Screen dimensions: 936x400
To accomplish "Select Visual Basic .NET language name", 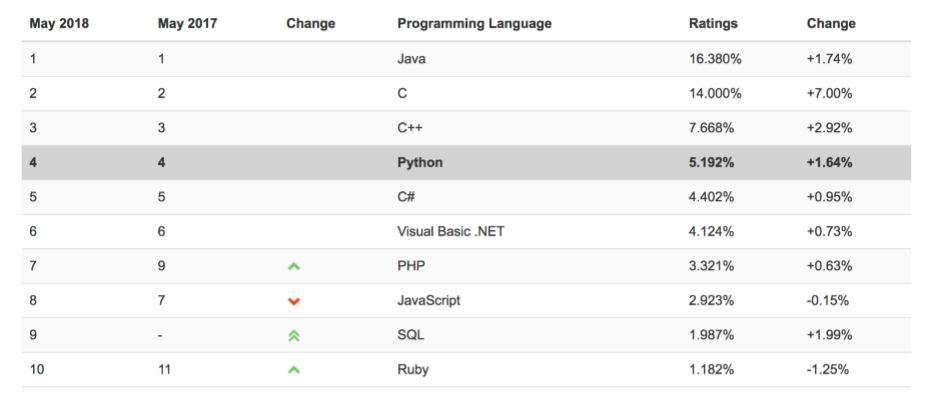I will [x=445, y=231].
